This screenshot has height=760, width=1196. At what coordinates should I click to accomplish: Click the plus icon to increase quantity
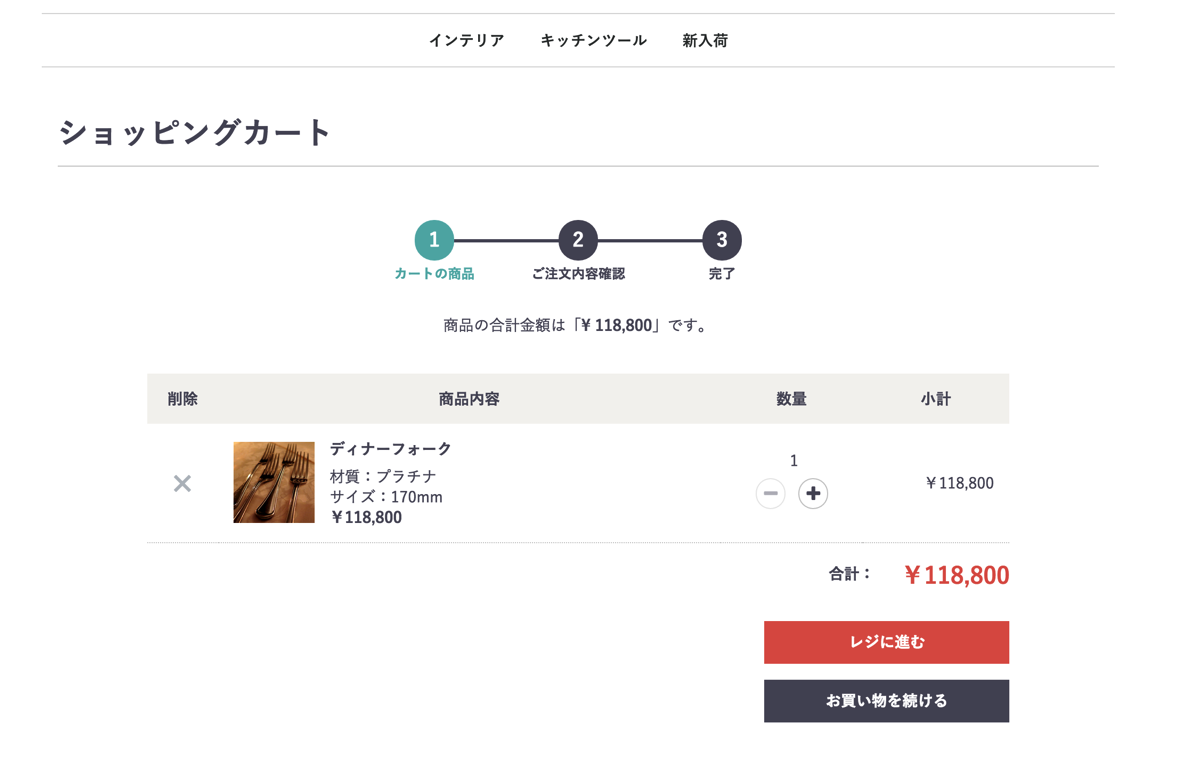point(813,493)
